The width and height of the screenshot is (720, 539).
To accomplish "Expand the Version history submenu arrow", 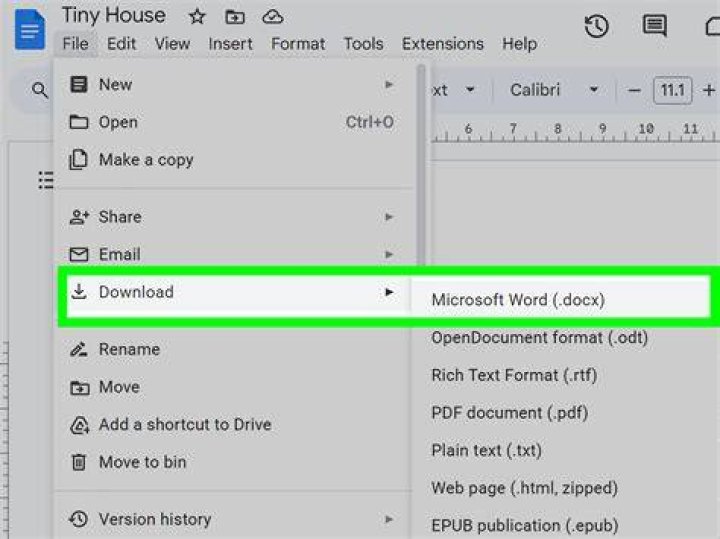I will (389, 519).
